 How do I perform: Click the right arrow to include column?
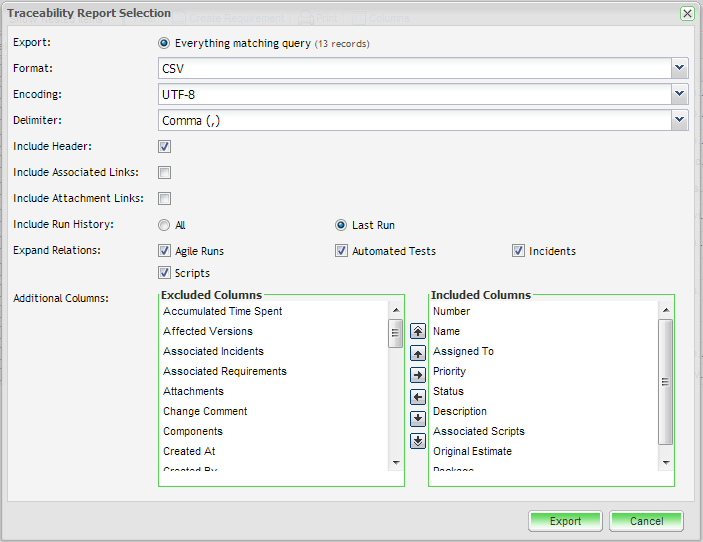coord(418,375)
